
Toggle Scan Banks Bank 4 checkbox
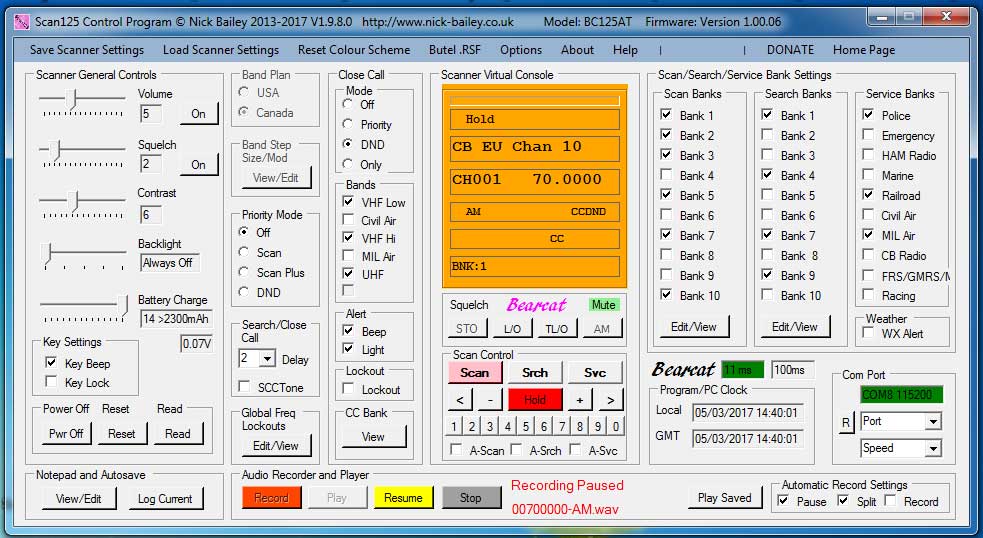click(x=666, y=174)
